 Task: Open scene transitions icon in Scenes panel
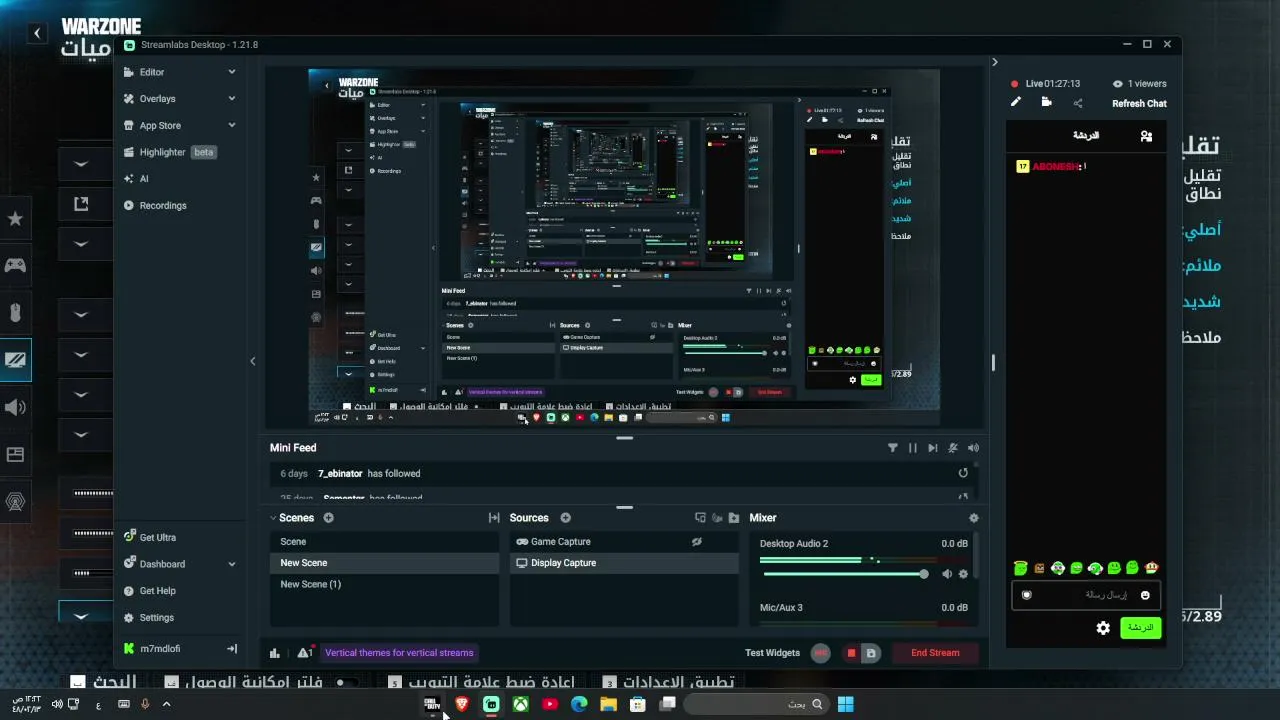(493, 518)
